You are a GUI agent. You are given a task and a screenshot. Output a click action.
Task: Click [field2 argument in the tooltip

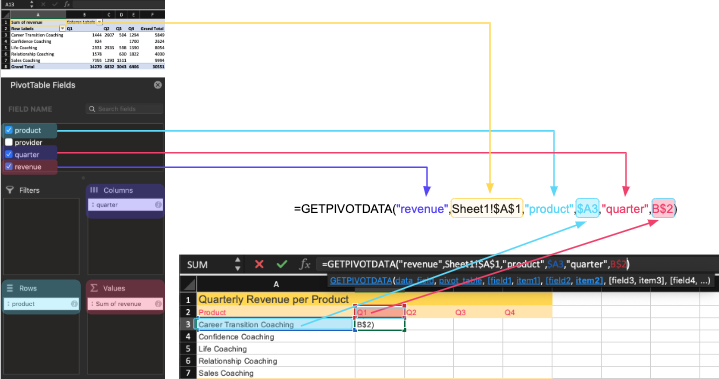point(558,280)
